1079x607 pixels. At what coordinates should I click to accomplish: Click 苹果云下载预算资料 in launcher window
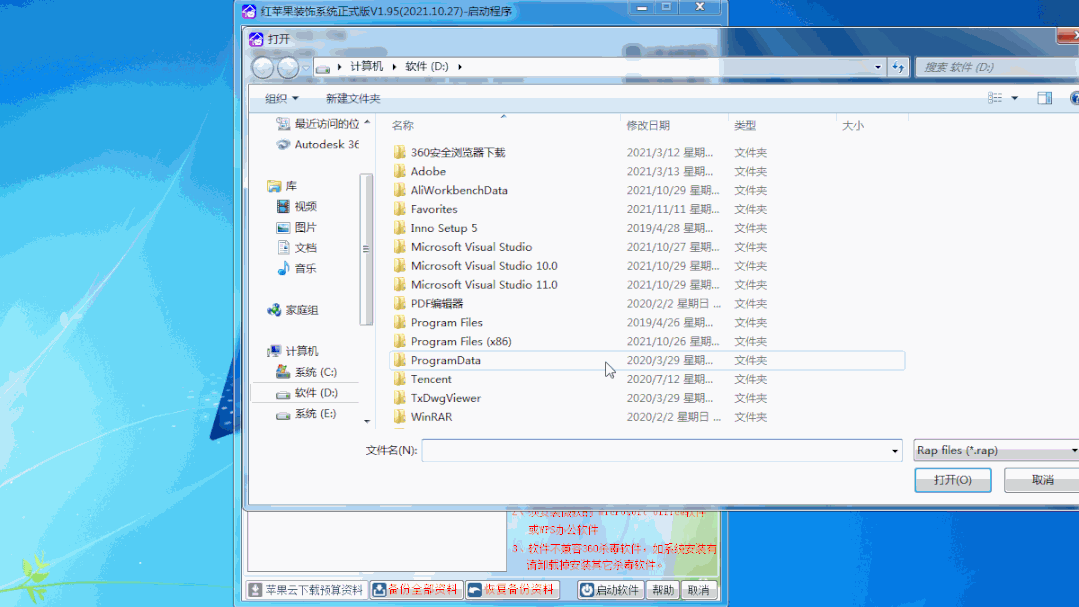point(306,590)
